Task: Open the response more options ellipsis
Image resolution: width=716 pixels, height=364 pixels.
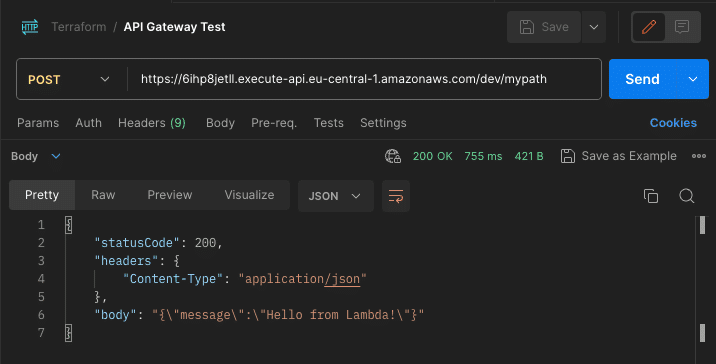Action: [699, 156]
